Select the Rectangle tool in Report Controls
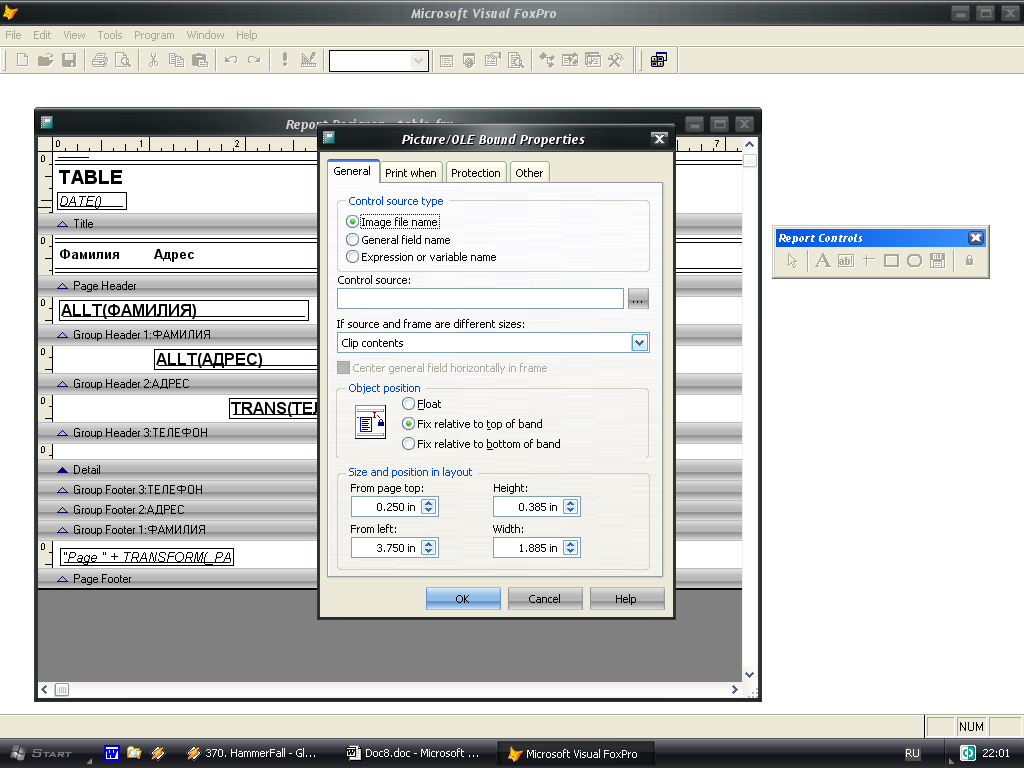Screen dimensions: 1024x768 [891, 261]
